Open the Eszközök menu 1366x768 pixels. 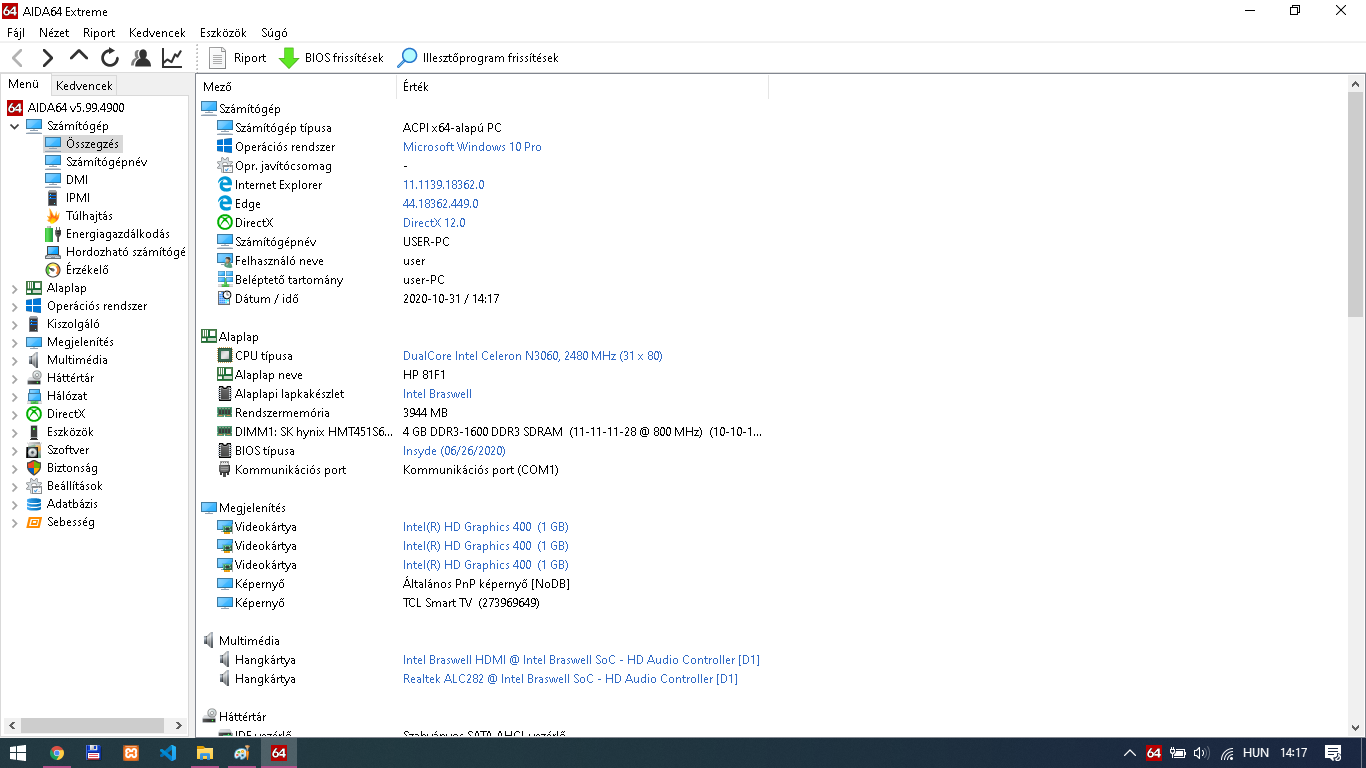pos(223,33)
